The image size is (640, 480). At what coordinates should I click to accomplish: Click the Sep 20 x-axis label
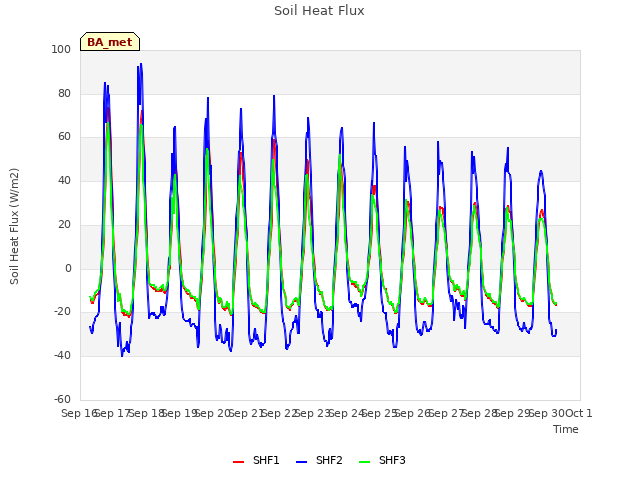click(213, 413)
